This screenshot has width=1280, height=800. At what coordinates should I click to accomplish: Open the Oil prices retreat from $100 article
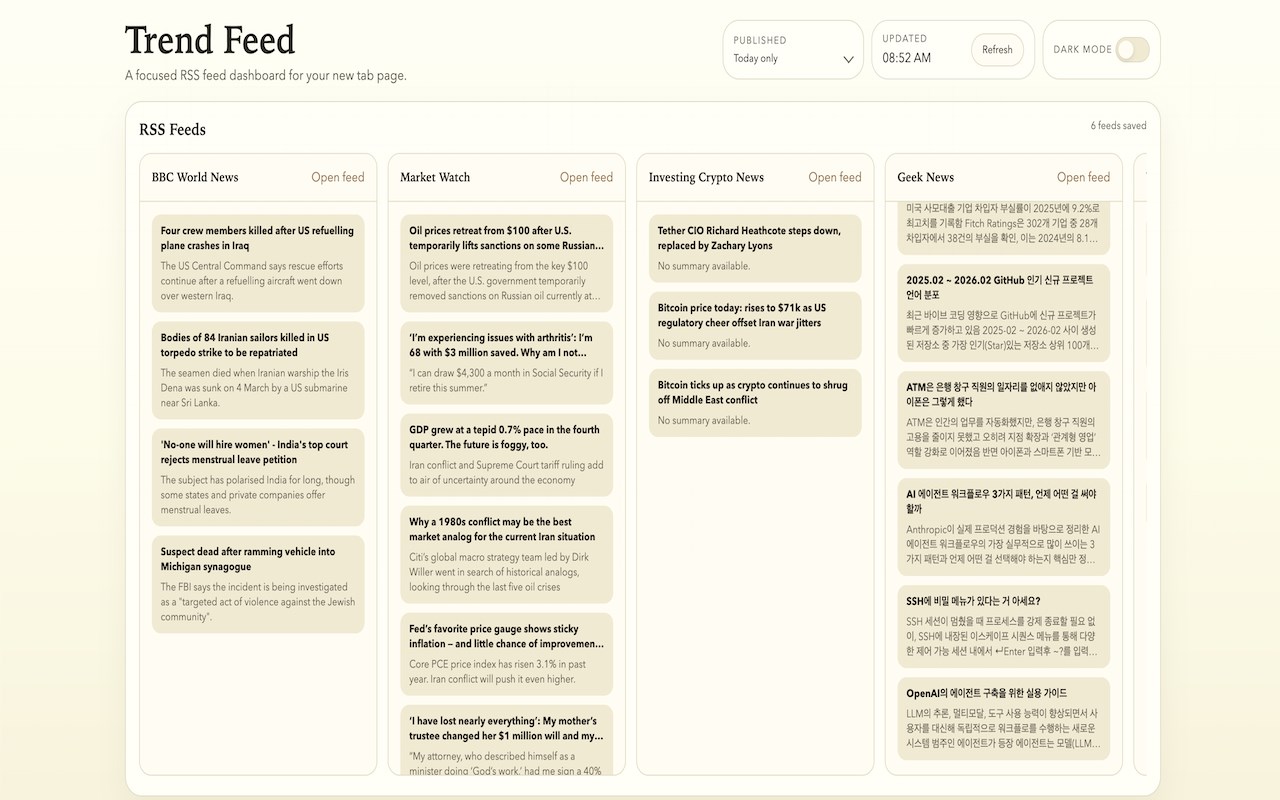point(507,263)
